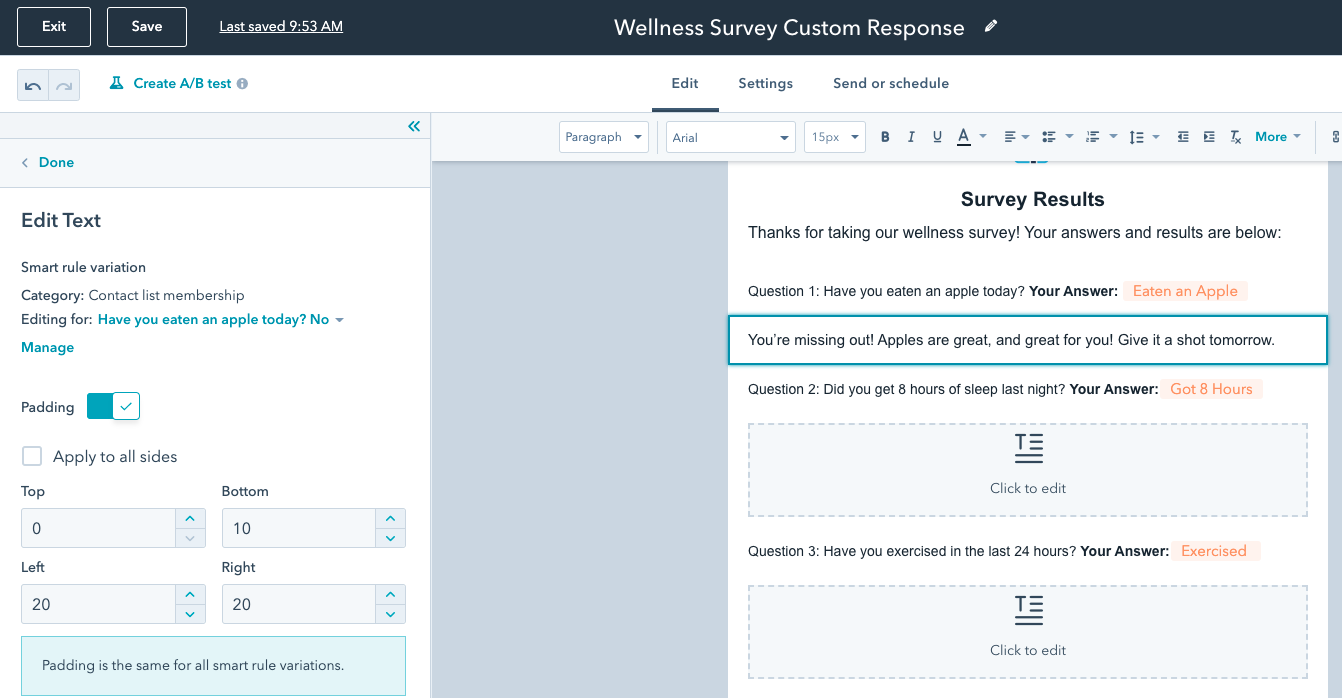Viewport: 1342px width, 698px height.
Task: Click the bulleted list icon
Action: pyautogui.click(x=1048, y=137)
